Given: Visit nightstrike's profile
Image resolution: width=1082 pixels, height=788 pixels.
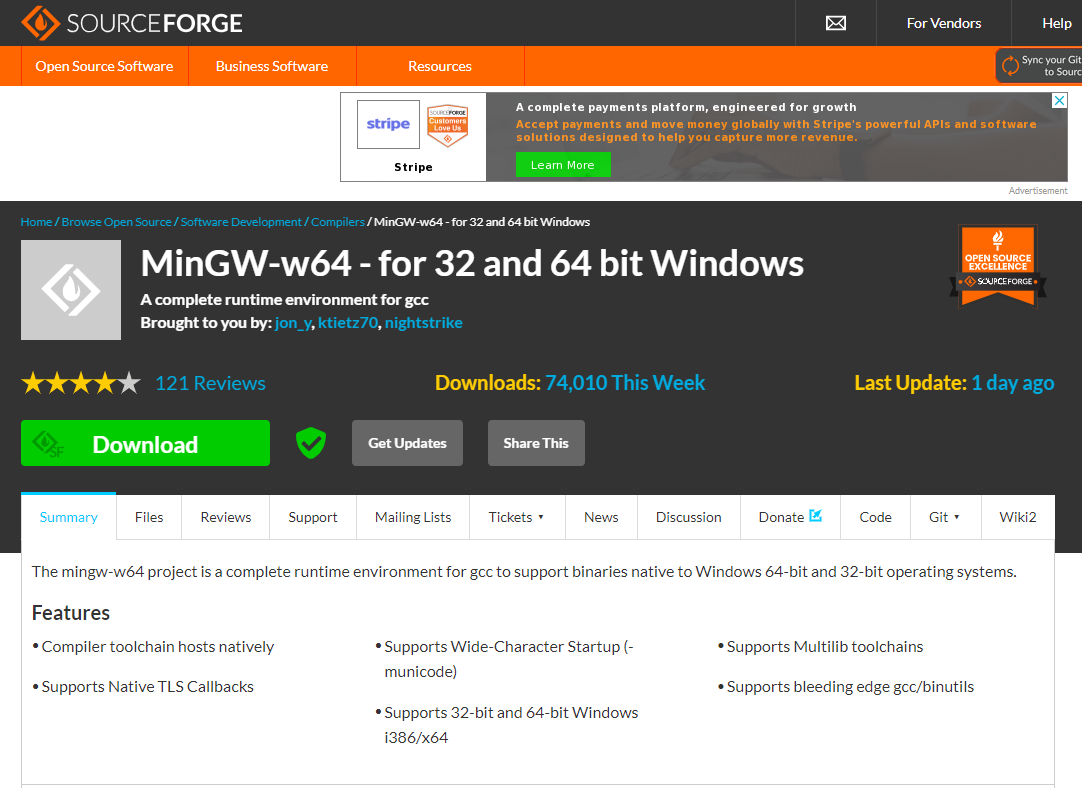Looking at the screenshot, I should coord(424,322).
